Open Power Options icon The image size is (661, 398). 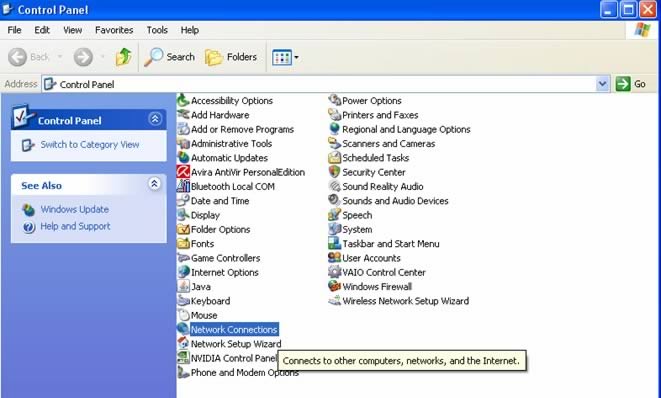(334, 100)
